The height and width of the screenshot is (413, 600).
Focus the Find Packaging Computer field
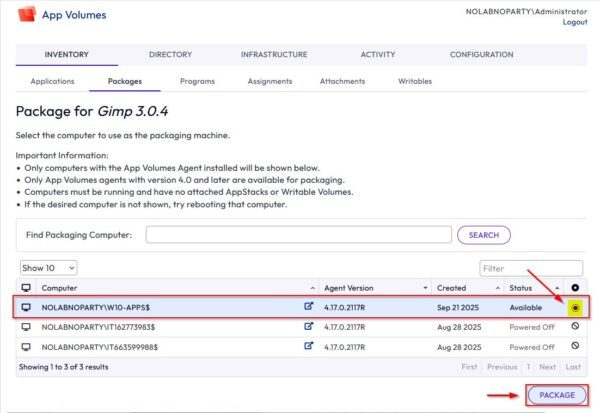[x=298, y=235]
